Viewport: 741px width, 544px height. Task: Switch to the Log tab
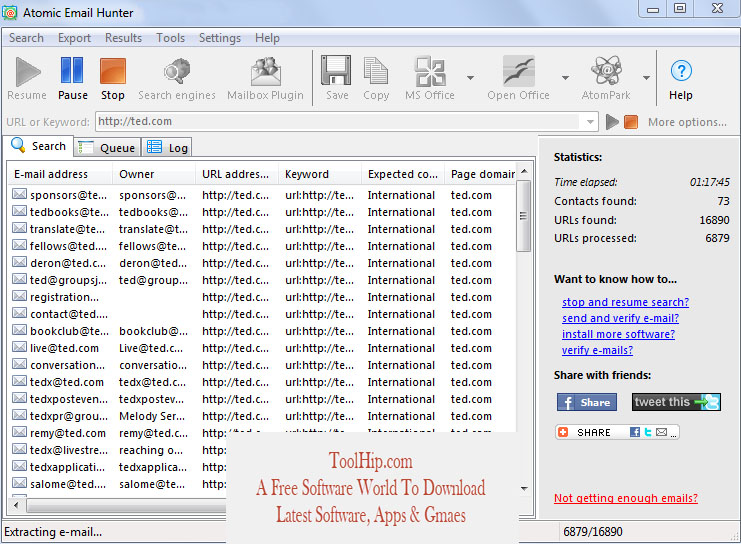click(167, 148)
